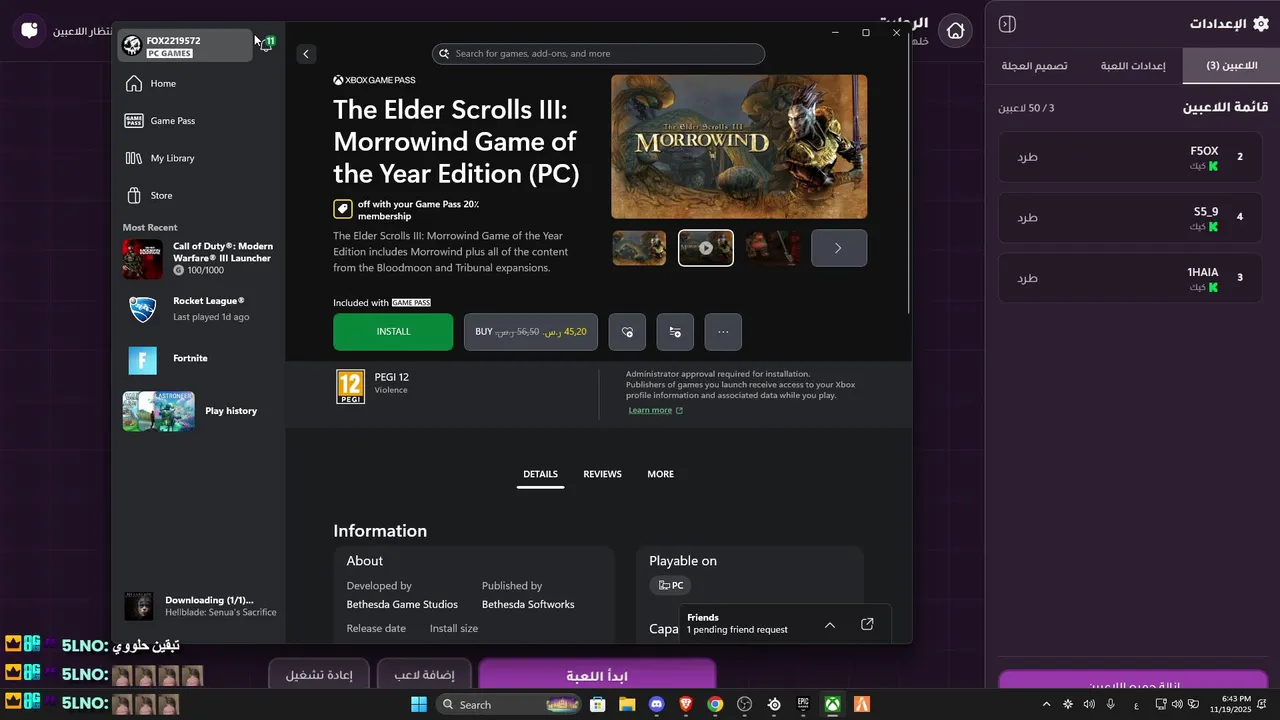Open Discord from taskbar
Screen dimensions: 1280x720
pos(656,704)
